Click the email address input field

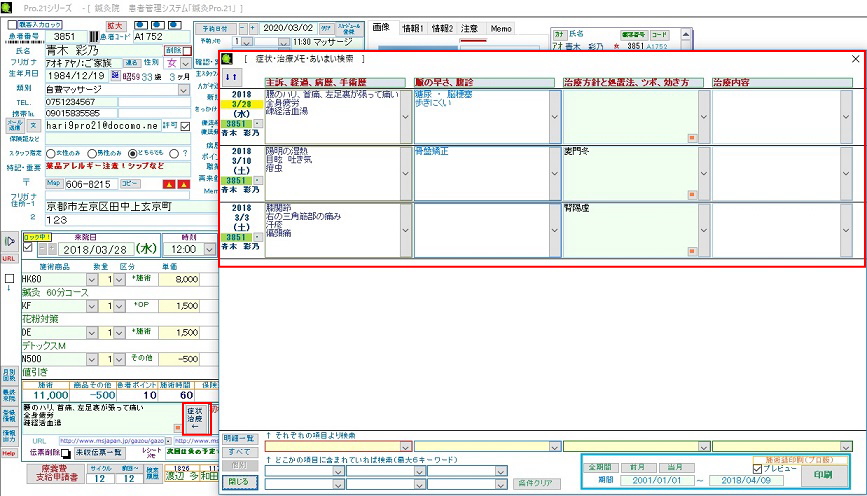coord(103,126)
